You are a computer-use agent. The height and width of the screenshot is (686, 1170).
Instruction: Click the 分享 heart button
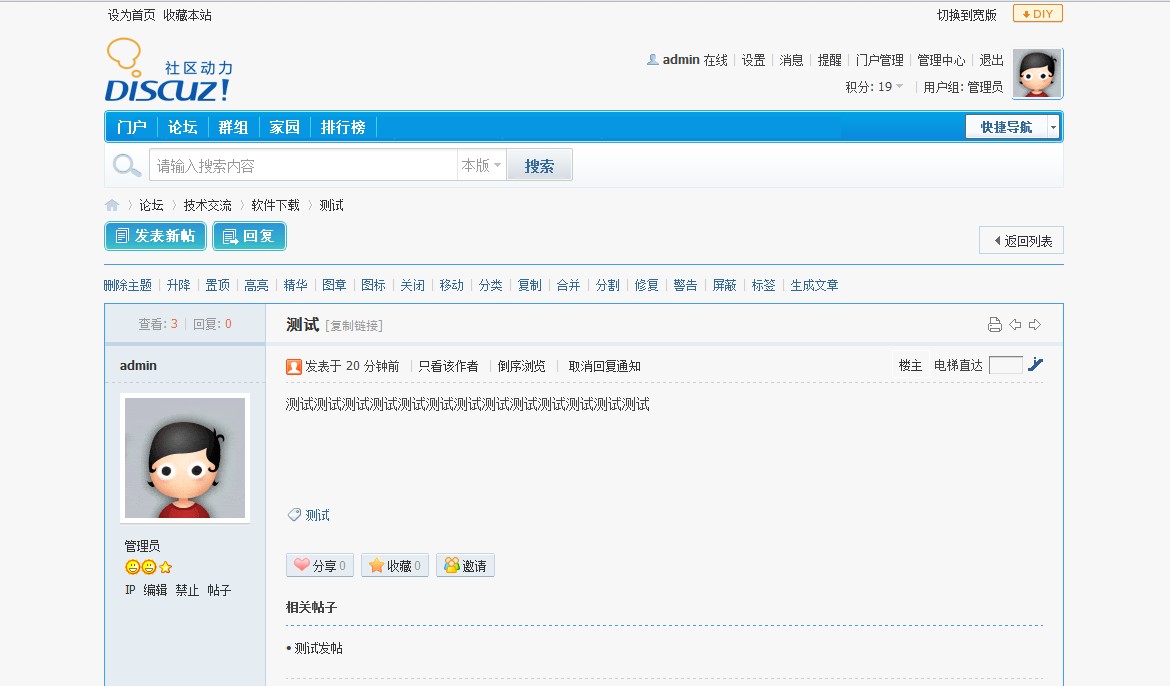click(x=319, y=566)
